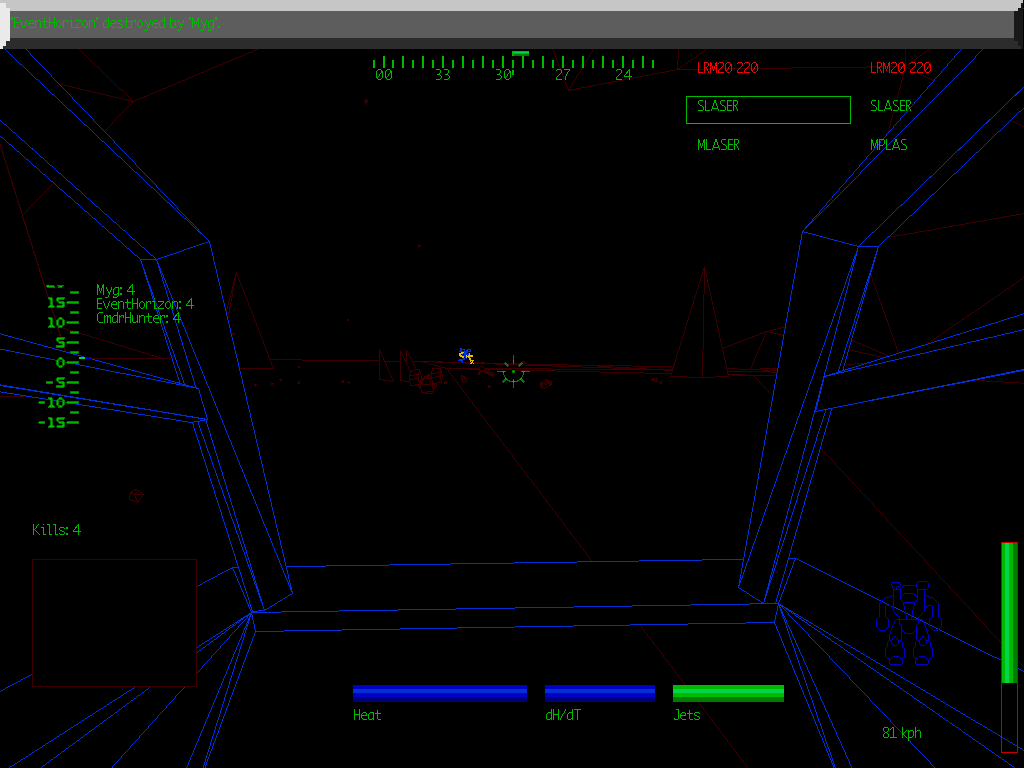This screenshot has height=768, width=1024.
Task: Select the MLASER weapon
Action: (718, 145)
